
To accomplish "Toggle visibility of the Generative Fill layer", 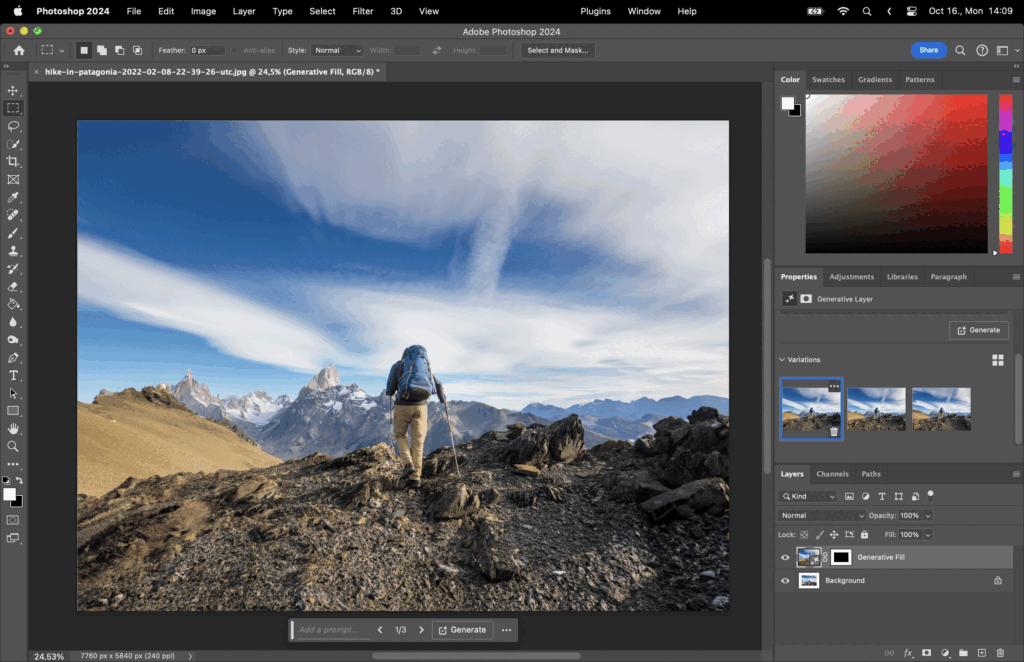I will (x=786, y=557).
